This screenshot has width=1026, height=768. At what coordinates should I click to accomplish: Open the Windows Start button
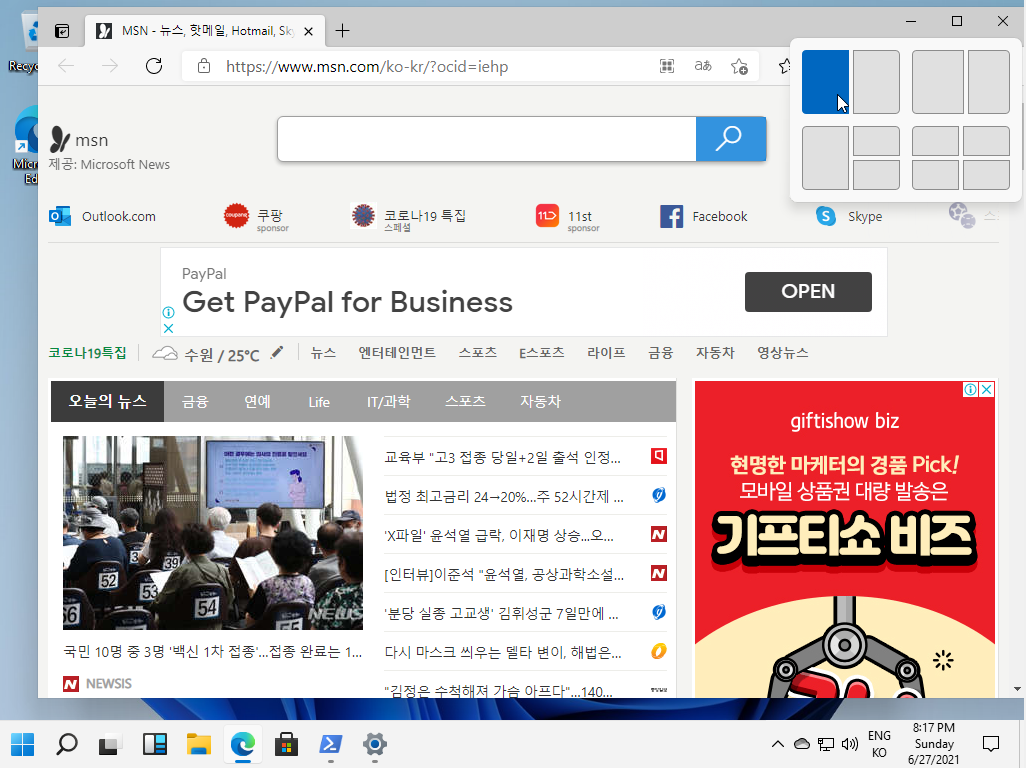[x=23, y=744]
